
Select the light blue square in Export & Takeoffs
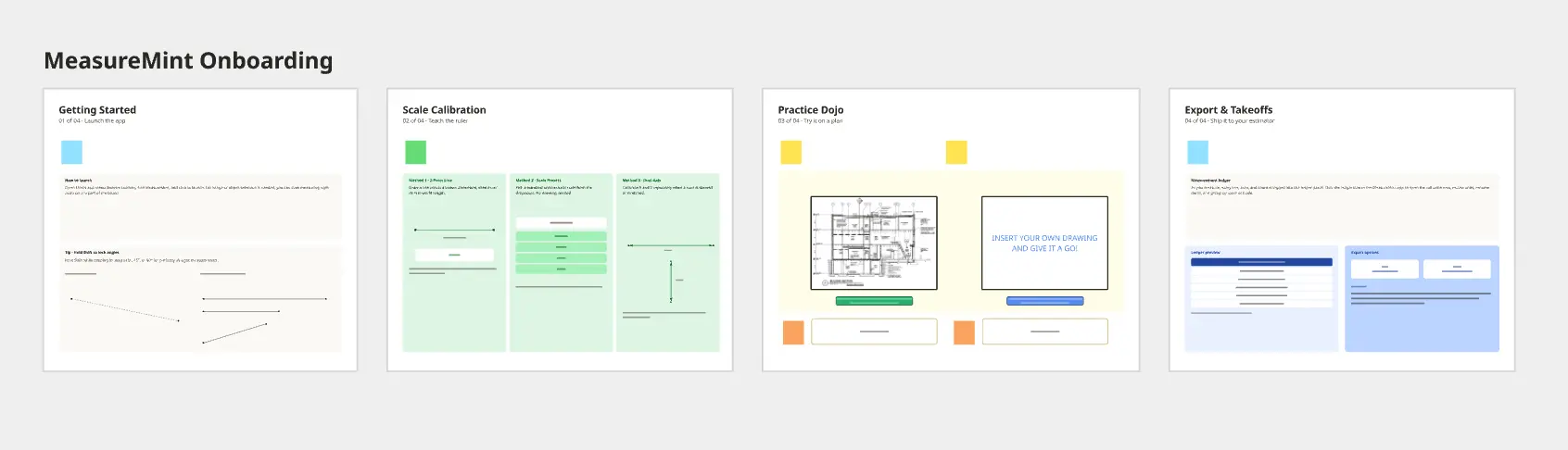1197,152
